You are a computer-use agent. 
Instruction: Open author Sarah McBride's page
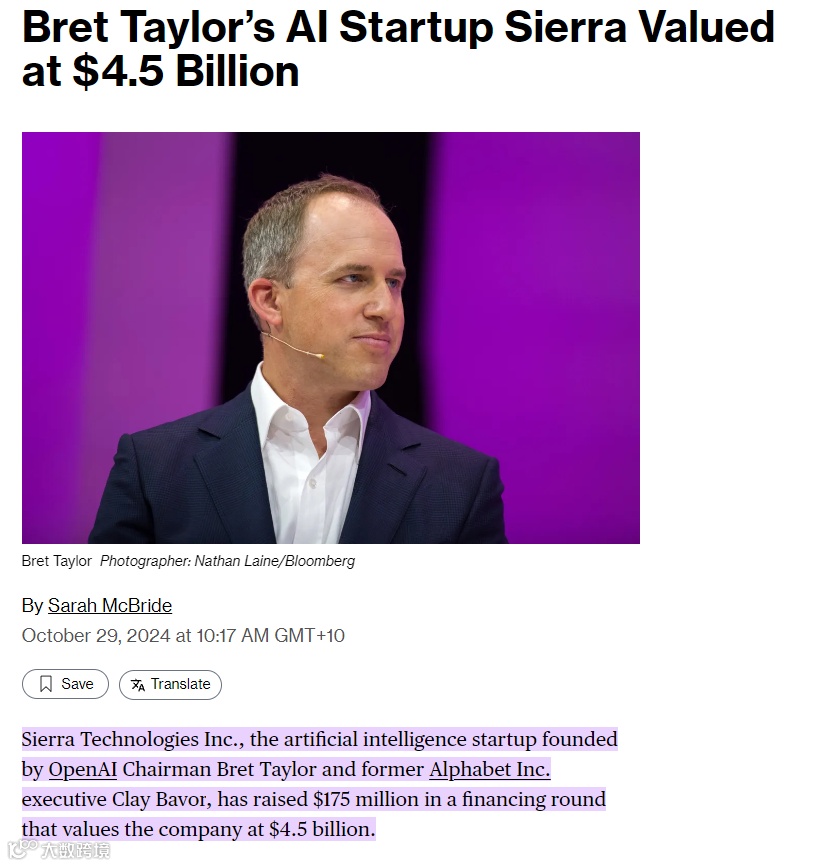[x=110, y=606]
